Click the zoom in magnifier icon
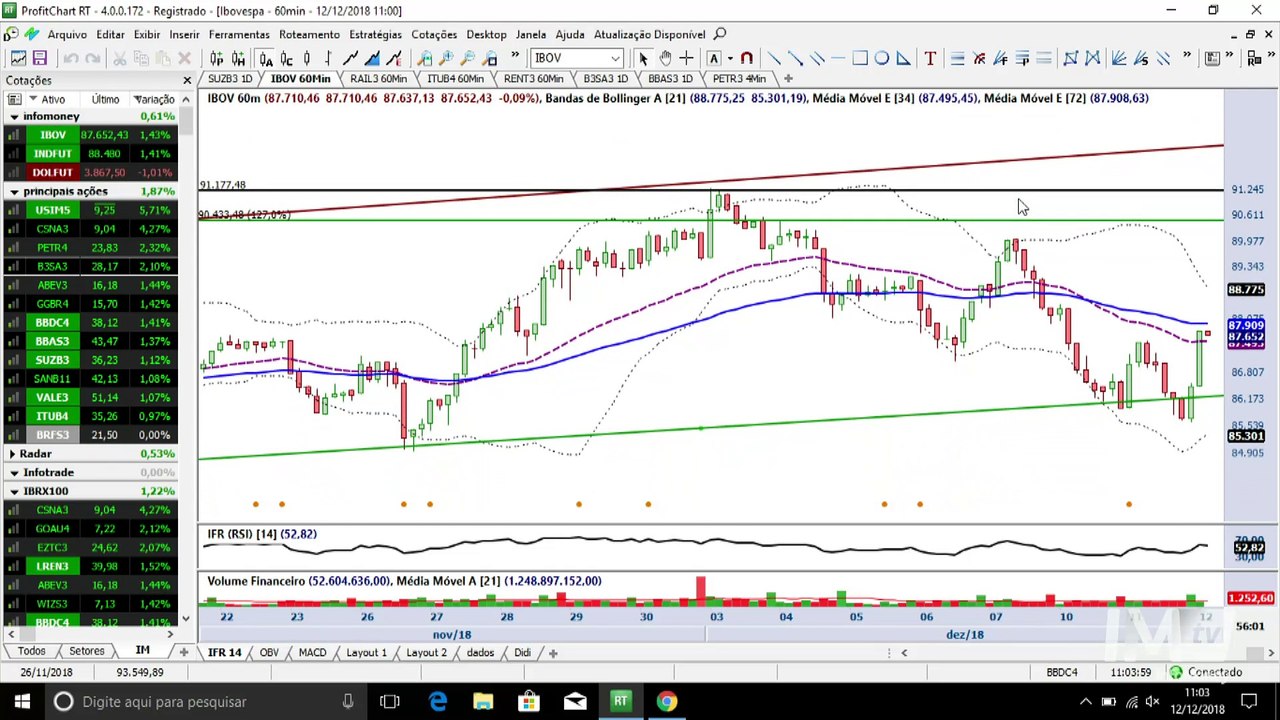Image resolution: width=1280 pixels, height=720 pixels. pos(446,58)
